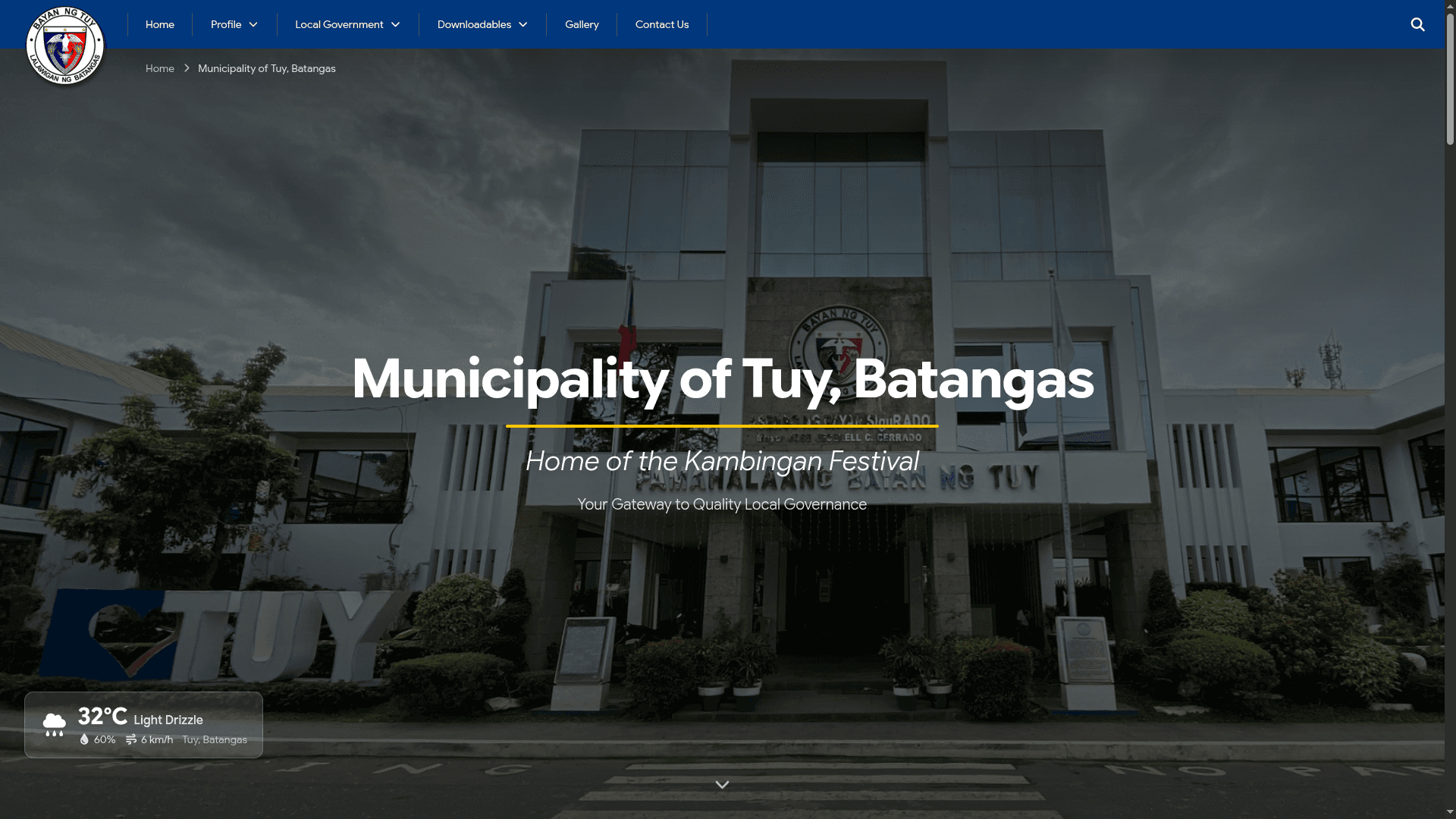This screenshot has height=819, width=1456.
Task: Open the Gallery page
Action: click(x=582, y=24)
